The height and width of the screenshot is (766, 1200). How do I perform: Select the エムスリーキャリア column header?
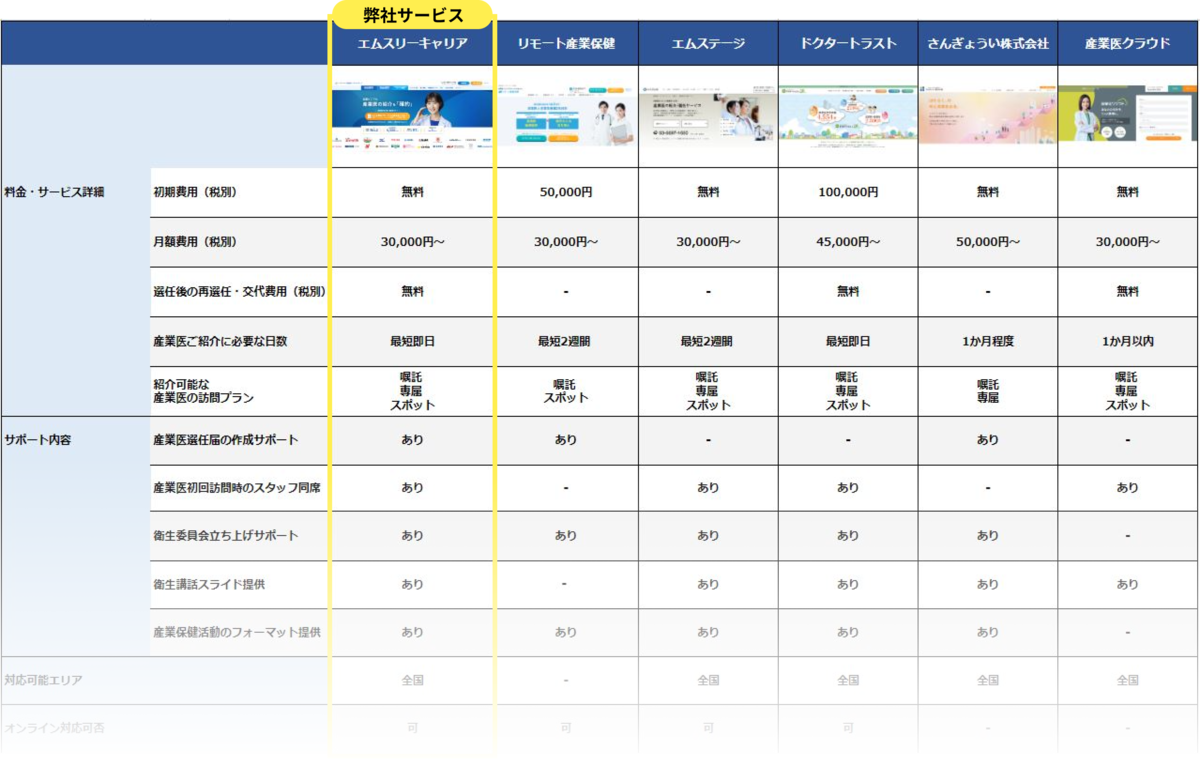[x=412, y=44]
